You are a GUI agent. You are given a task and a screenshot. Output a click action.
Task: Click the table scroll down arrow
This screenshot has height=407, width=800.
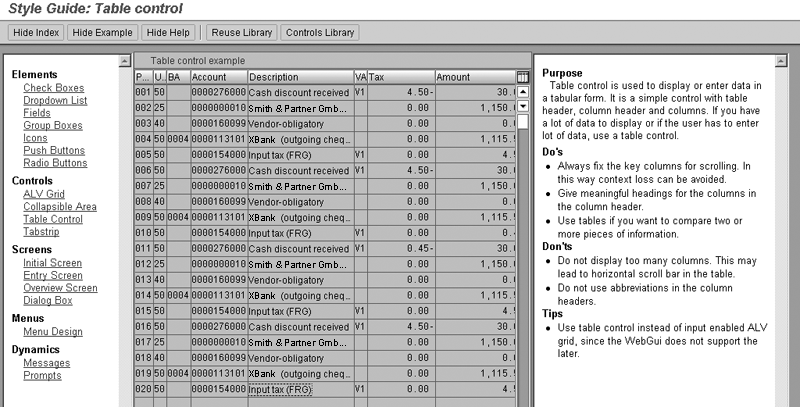click(522, 106)
